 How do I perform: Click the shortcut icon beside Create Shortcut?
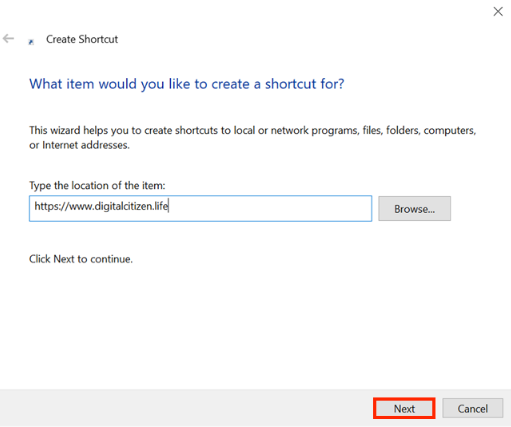(x=31, y=42)
